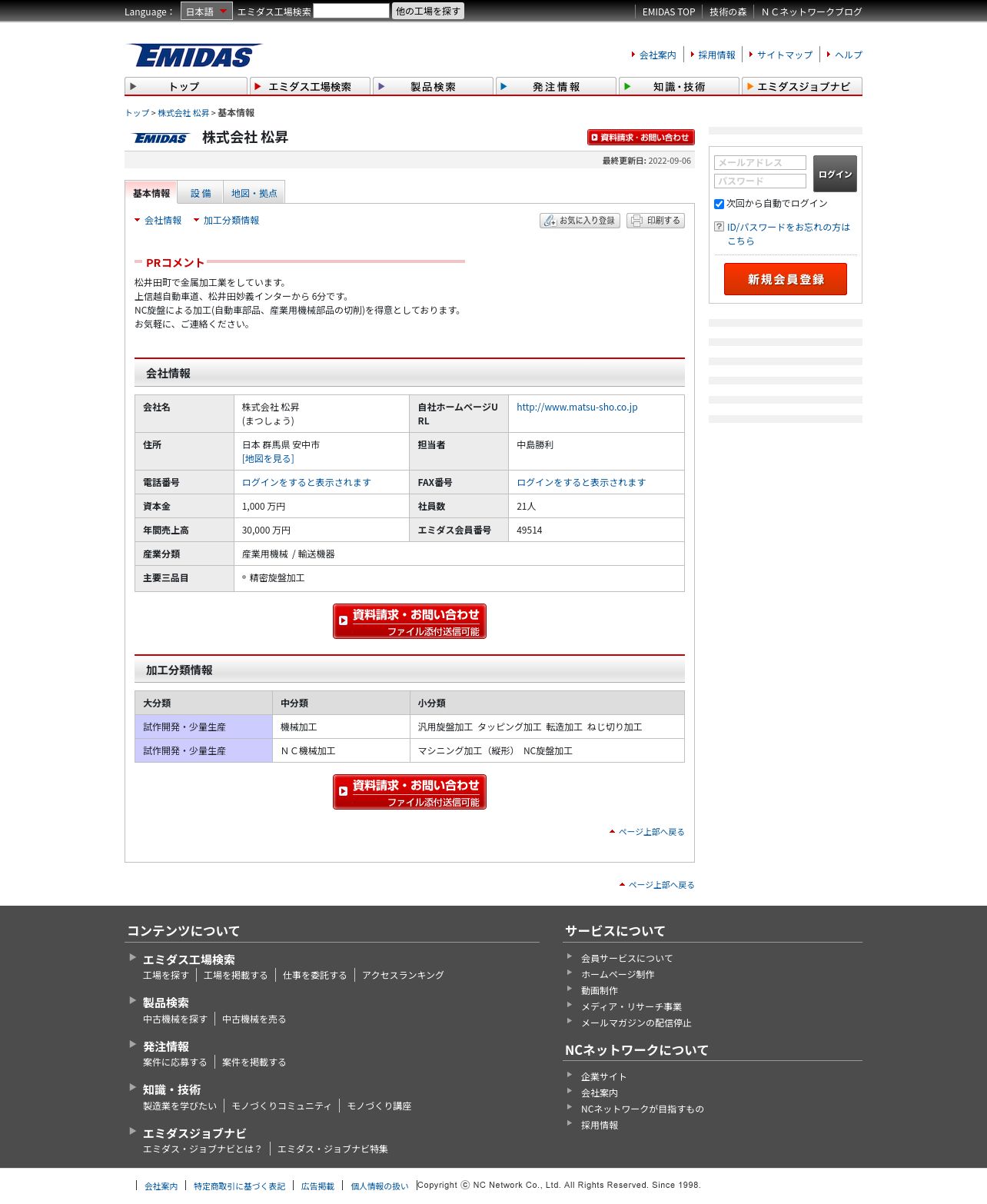Click EMIDAS TOP header link
Image resolution: width=987 pixels, height=1204 pixels.
pos(669,12)
